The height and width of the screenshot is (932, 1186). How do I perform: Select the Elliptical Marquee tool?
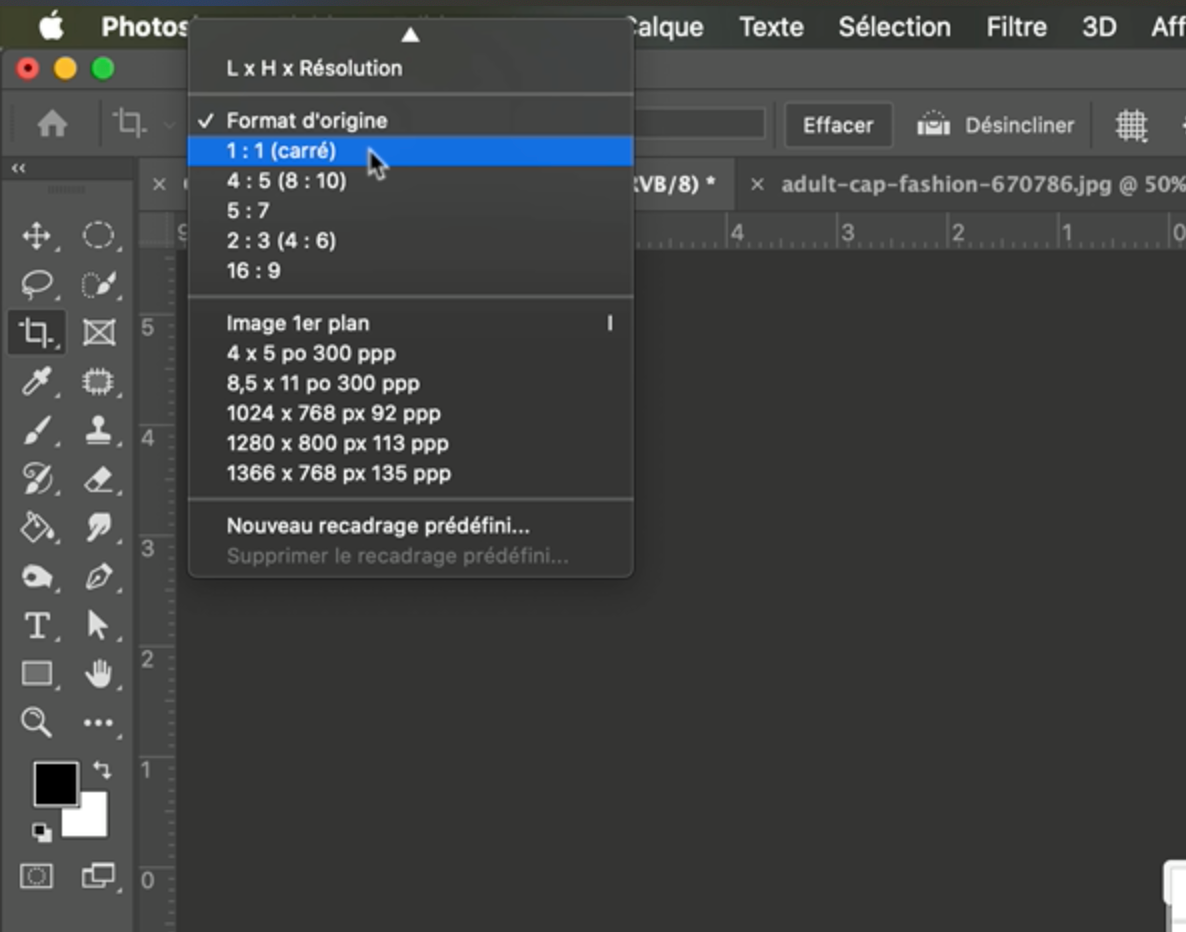(98, 236)
